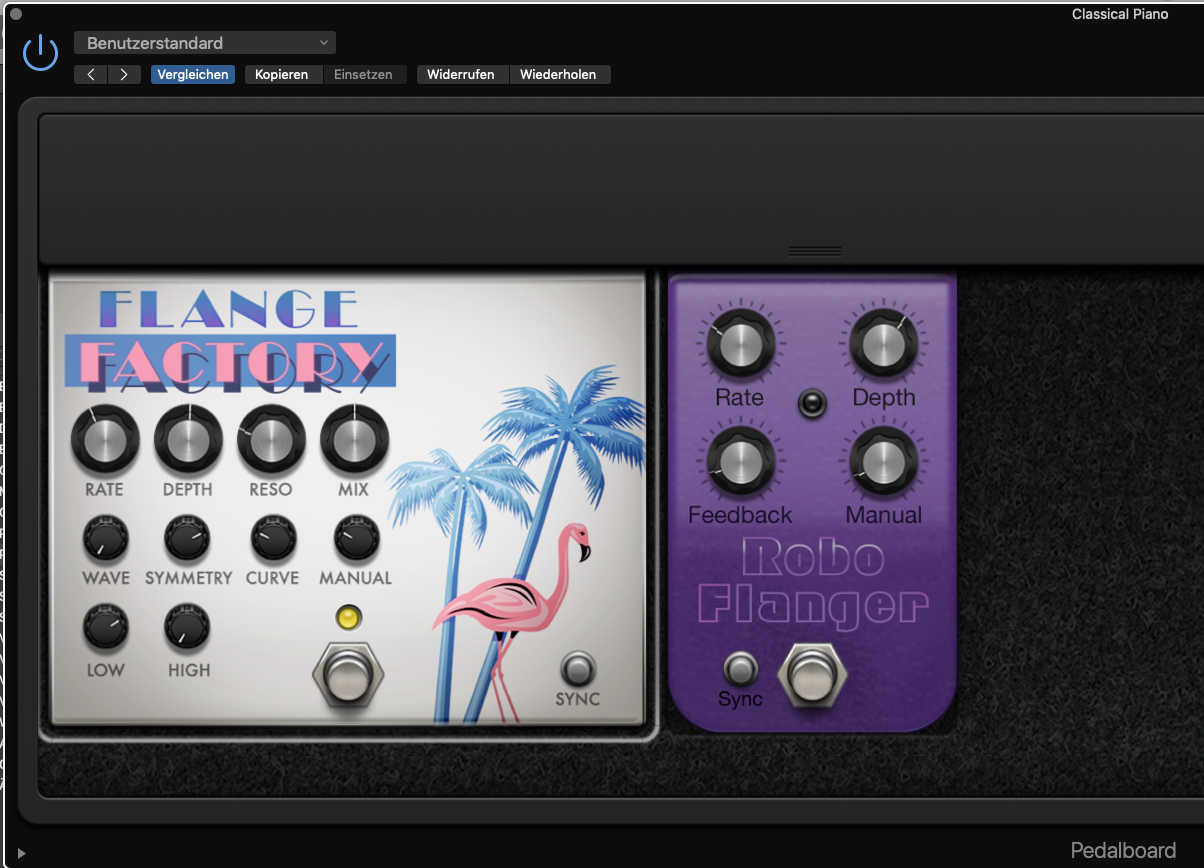Click the Flange Factory MIX knob

[354, 441]
